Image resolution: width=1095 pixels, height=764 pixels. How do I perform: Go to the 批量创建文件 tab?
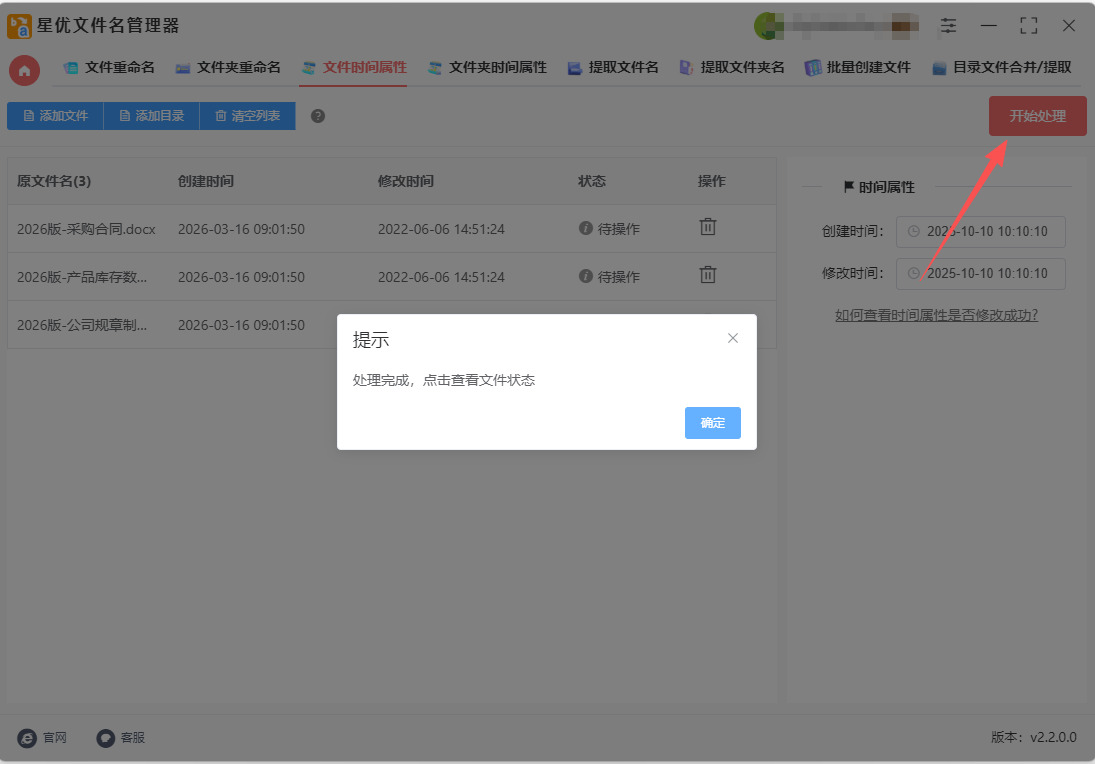[858, 68]
